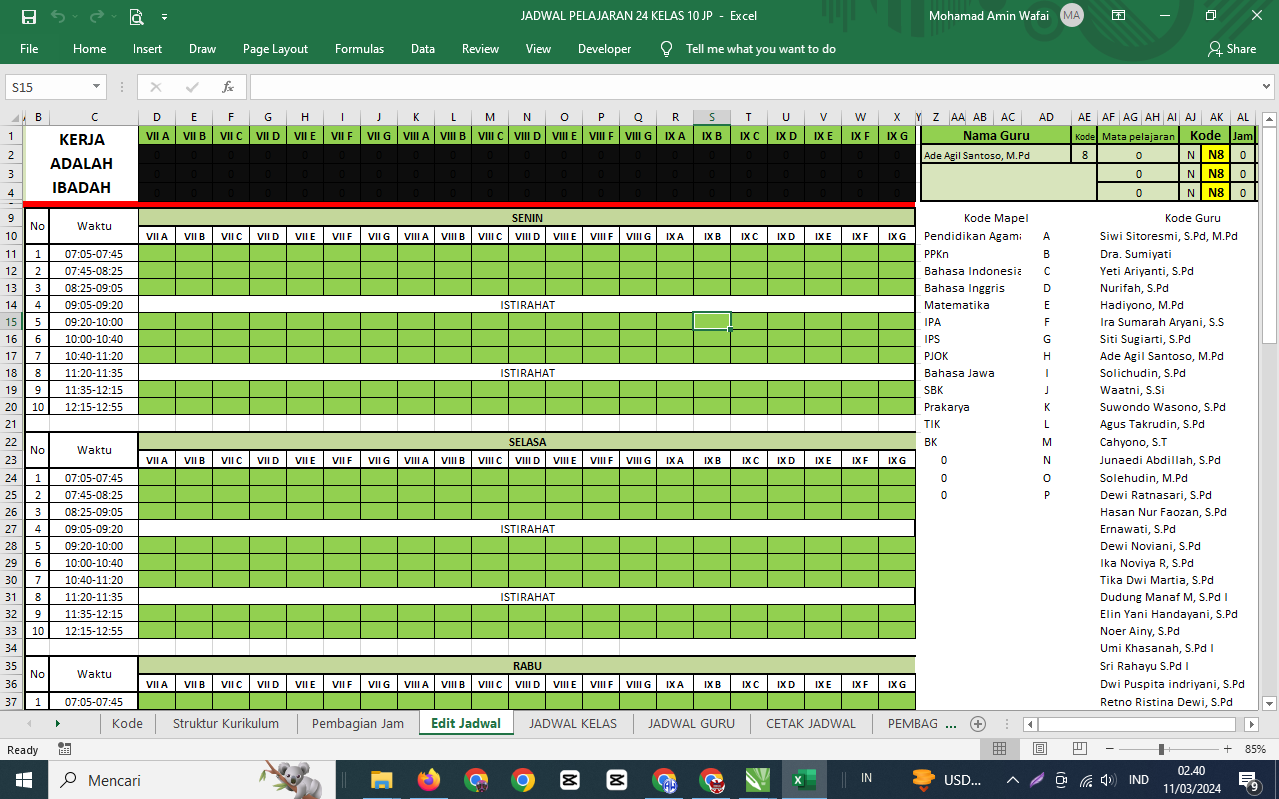Click the Insert Function fx icon
This screenshot has height=799, width=1279.
[228, 87]
